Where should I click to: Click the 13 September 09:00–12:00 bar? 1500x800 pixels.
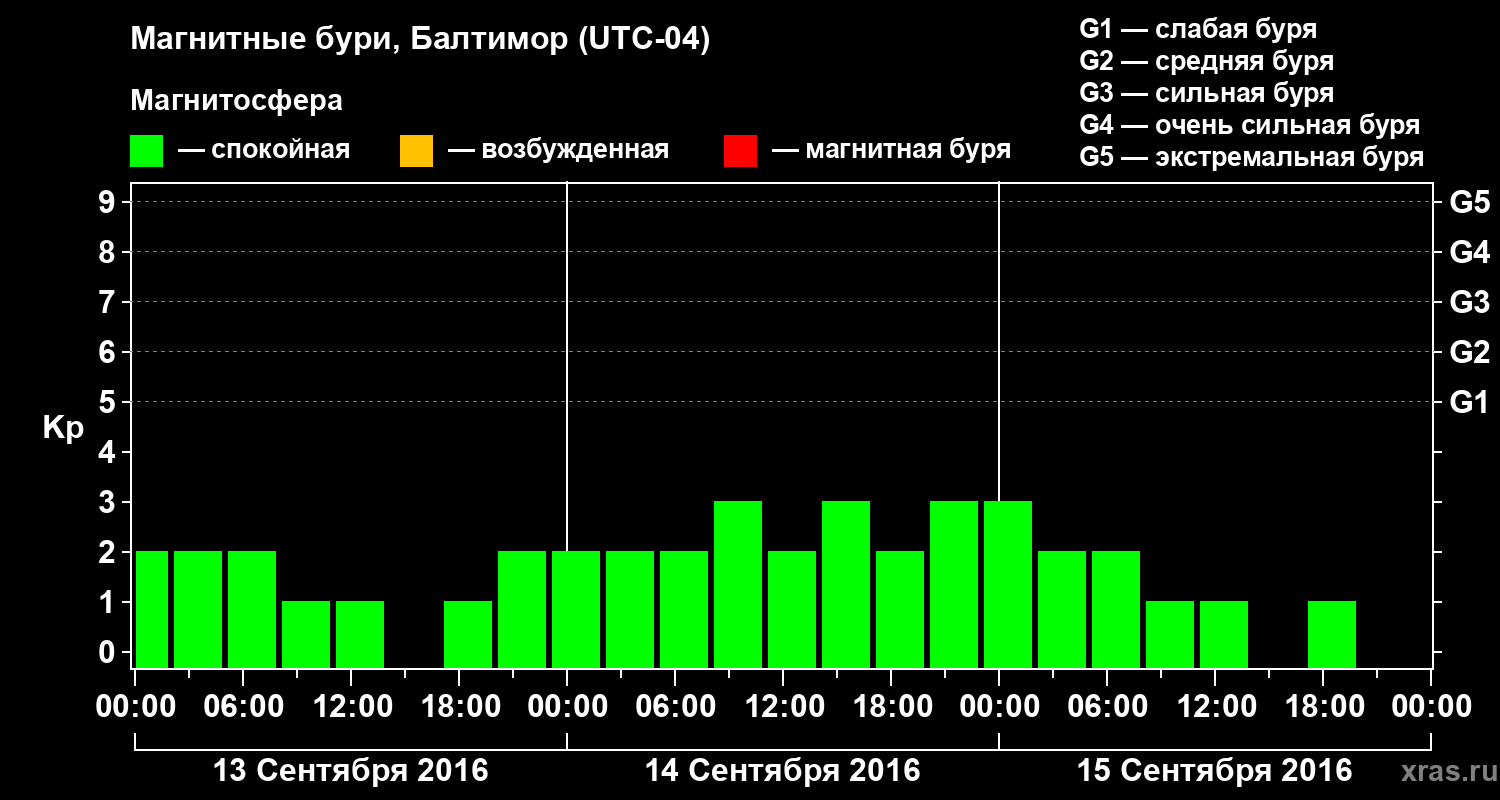tap(306, 634)
